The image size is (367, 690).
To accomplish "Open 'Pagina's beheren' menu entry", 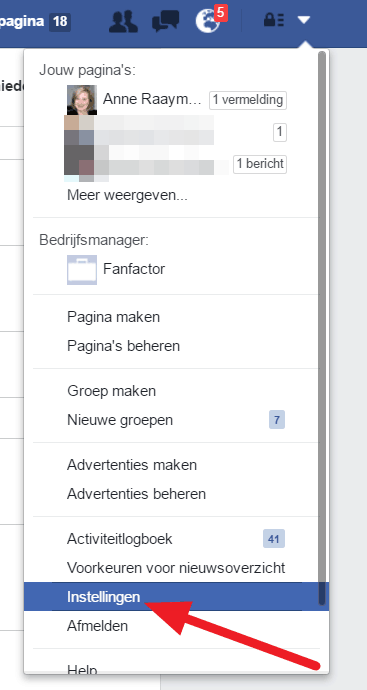I will click(x=123, y=346).
